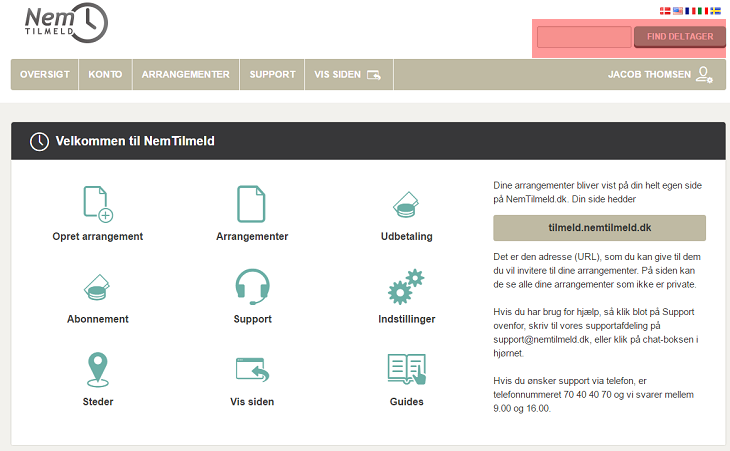This screenshot has height=451, width=730.
Task: Click the Opret arrangement label
Action: point(98,236)
